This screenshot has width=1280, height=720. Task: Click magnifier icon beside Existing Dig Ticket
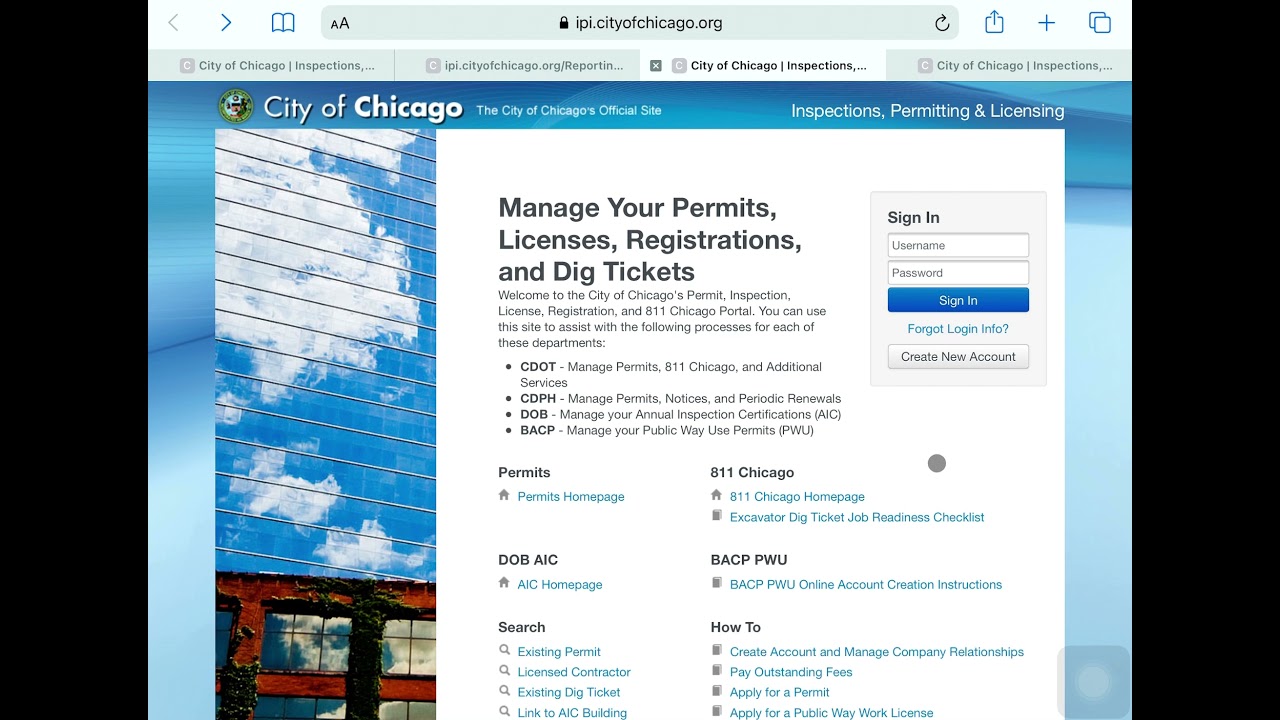point(505,691)
